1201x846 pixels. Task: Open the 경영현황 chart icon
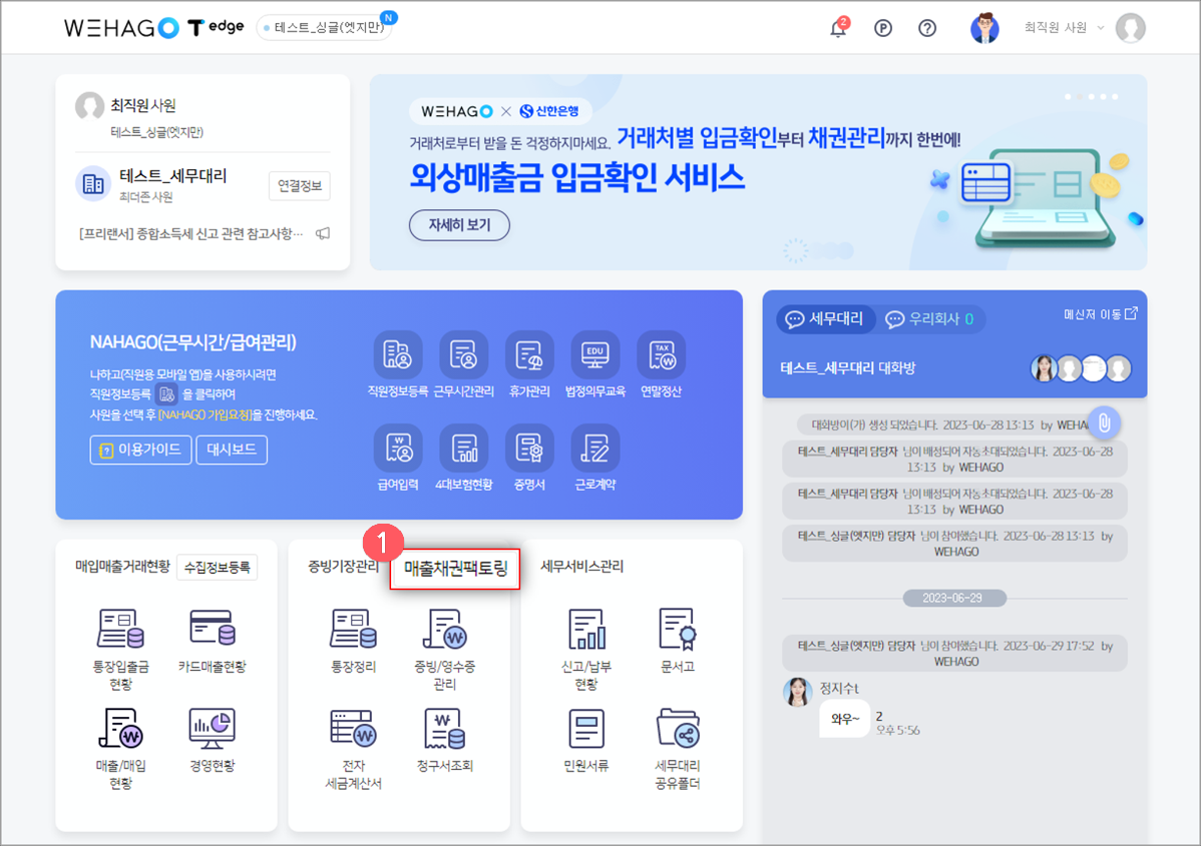(x=212, y=728)
